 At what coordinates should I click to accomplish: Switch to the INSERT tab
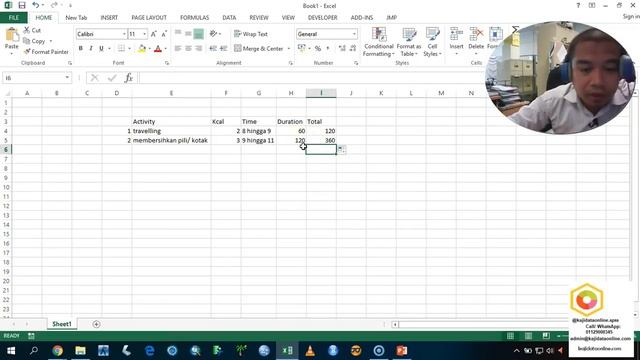pyautogui.click(x=109, y=18)
